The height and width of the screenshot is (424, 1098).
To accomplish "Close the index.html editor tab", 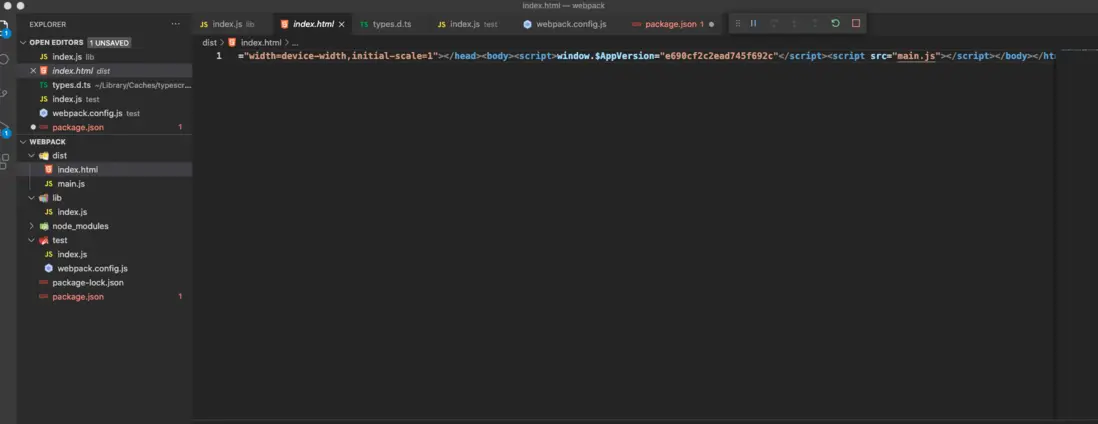I will point(342,24).
